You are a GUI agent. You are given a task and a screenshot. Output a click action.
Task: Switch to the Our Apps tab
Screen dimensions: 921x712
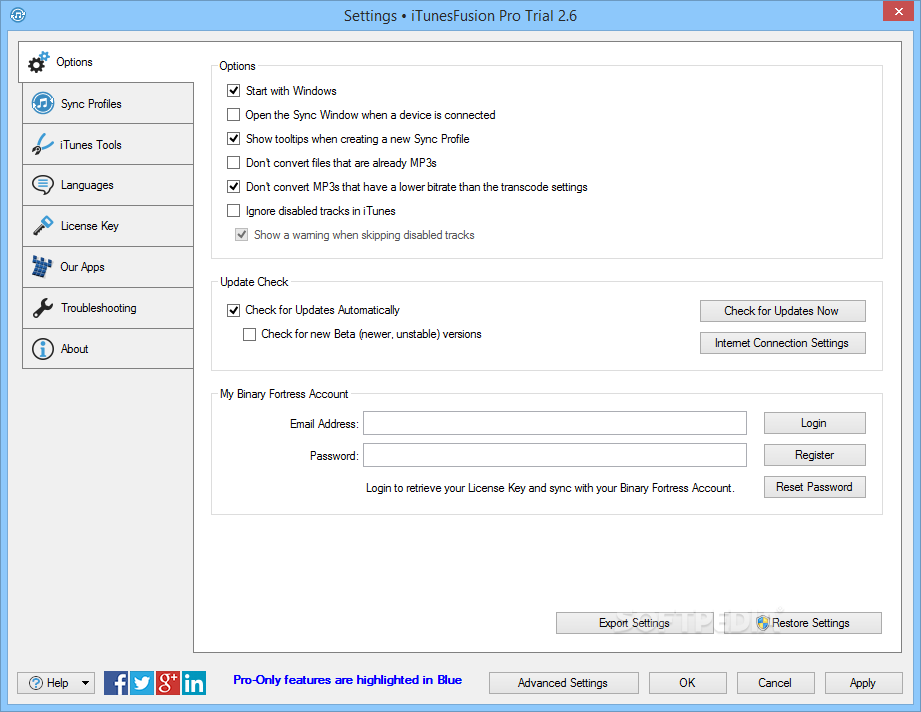107,267
